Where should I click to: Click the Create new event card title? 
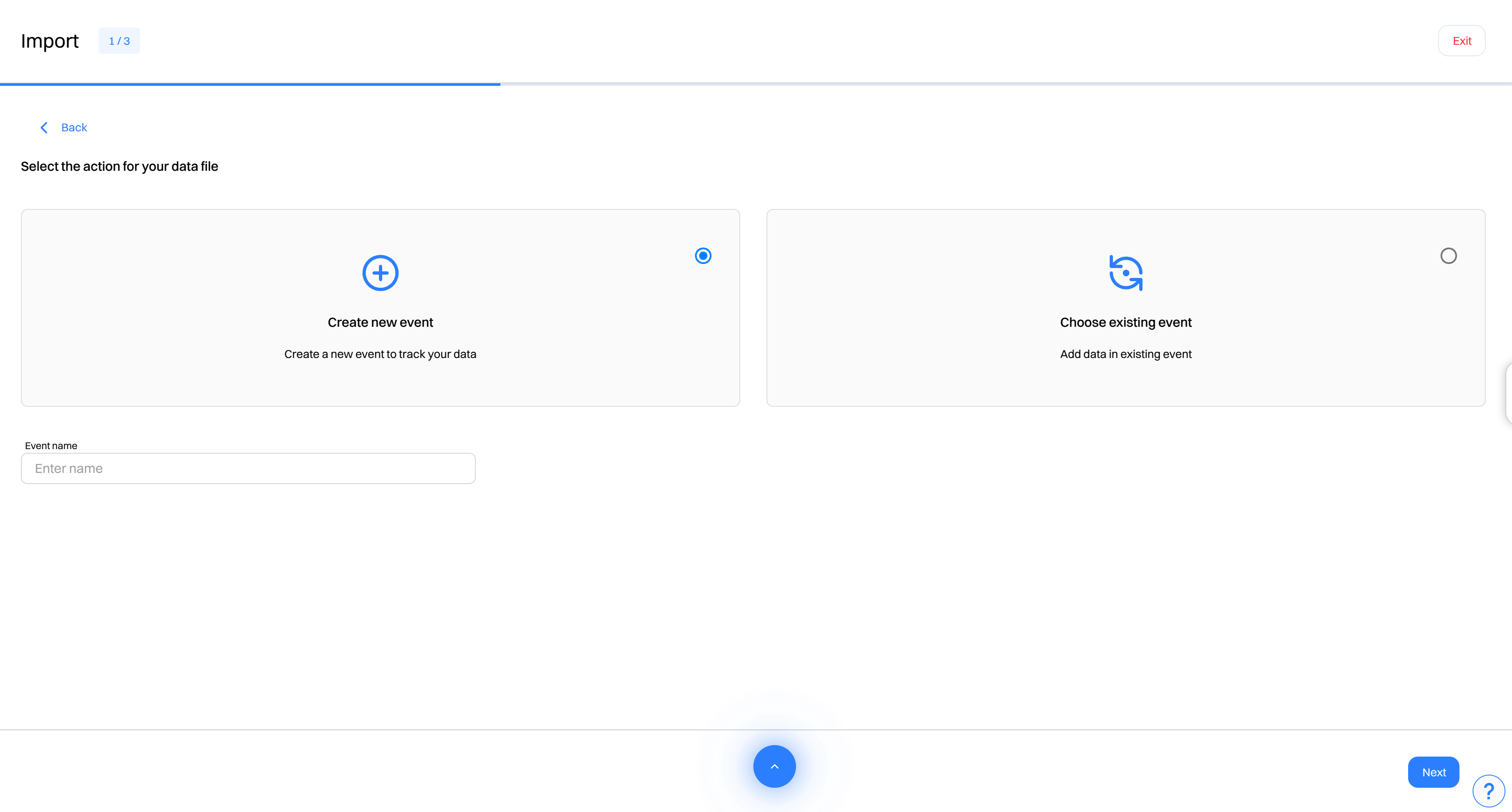click(x=380, y=322)
